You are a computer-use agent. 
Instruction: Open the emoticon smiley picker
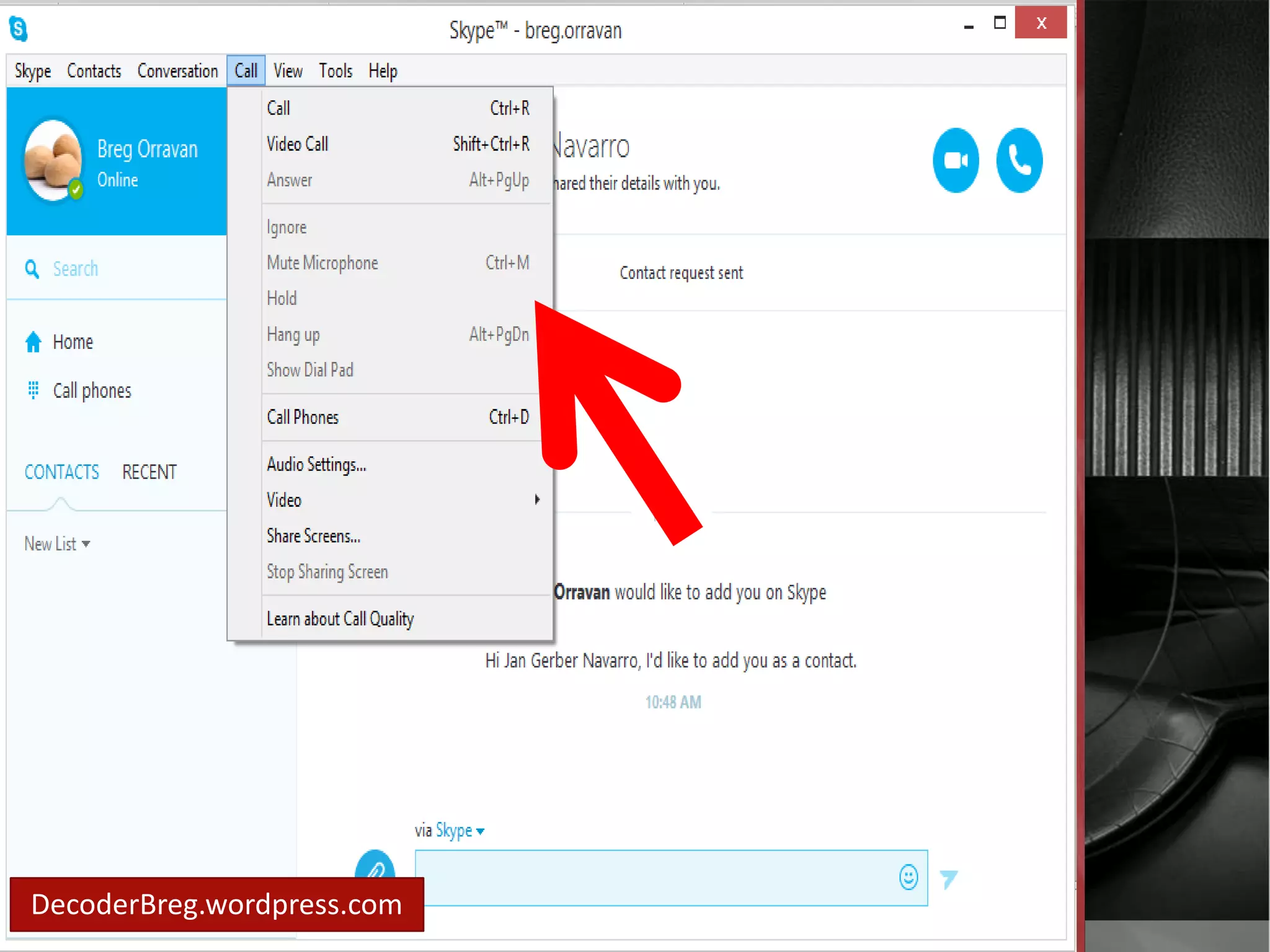pyautogui.click(x=908, y=877)
